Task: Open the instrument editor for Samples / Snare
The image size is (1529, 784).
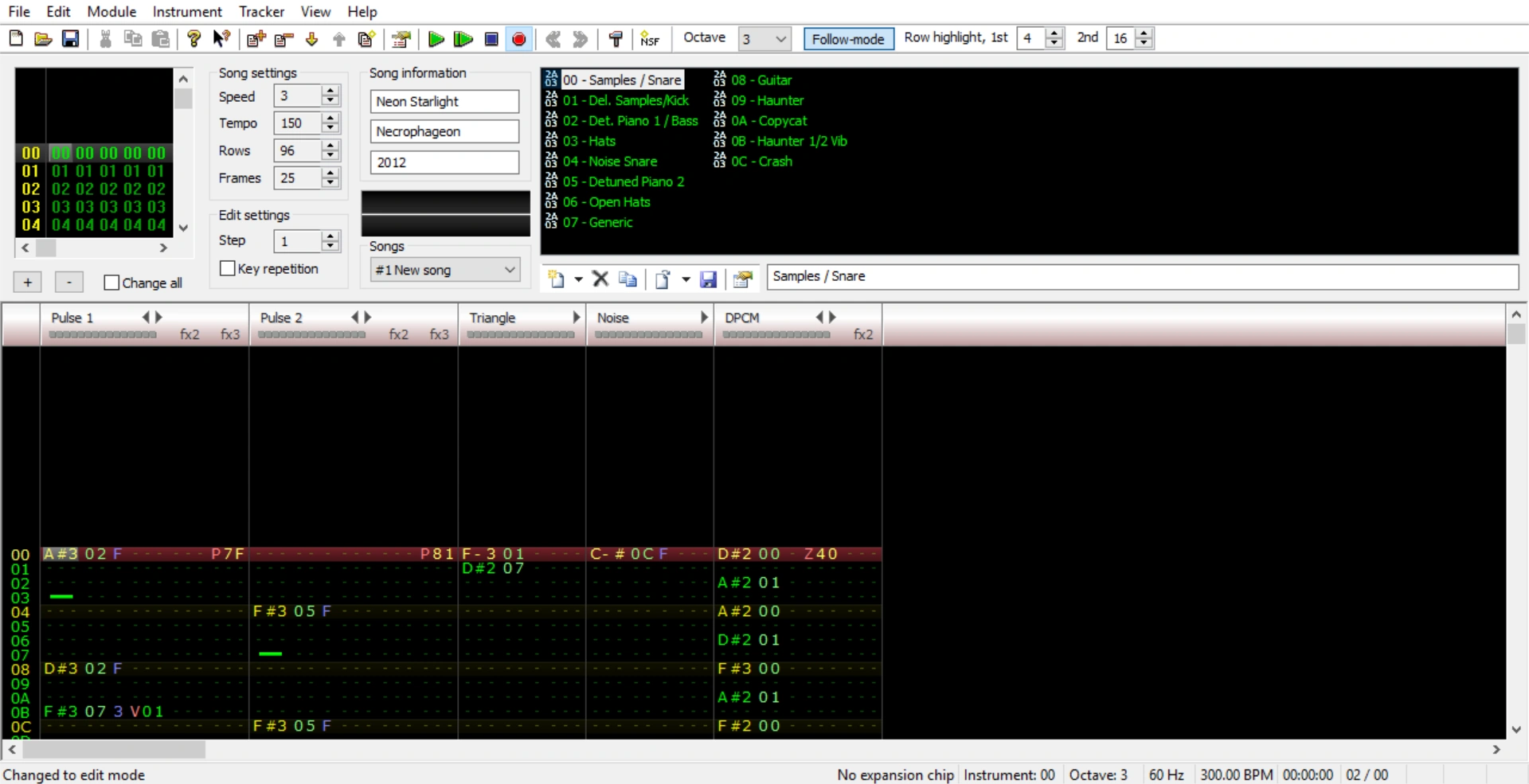Action: 742,279
